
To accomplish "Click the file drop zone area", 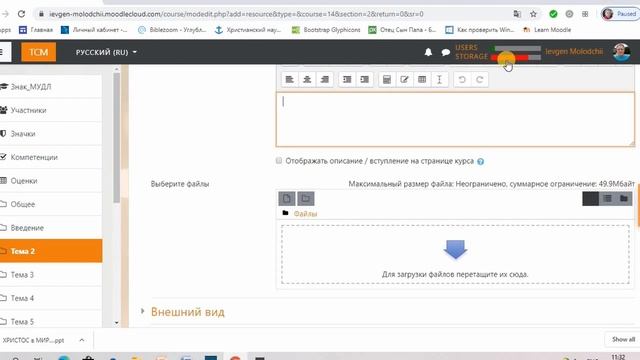I will 455,254.
